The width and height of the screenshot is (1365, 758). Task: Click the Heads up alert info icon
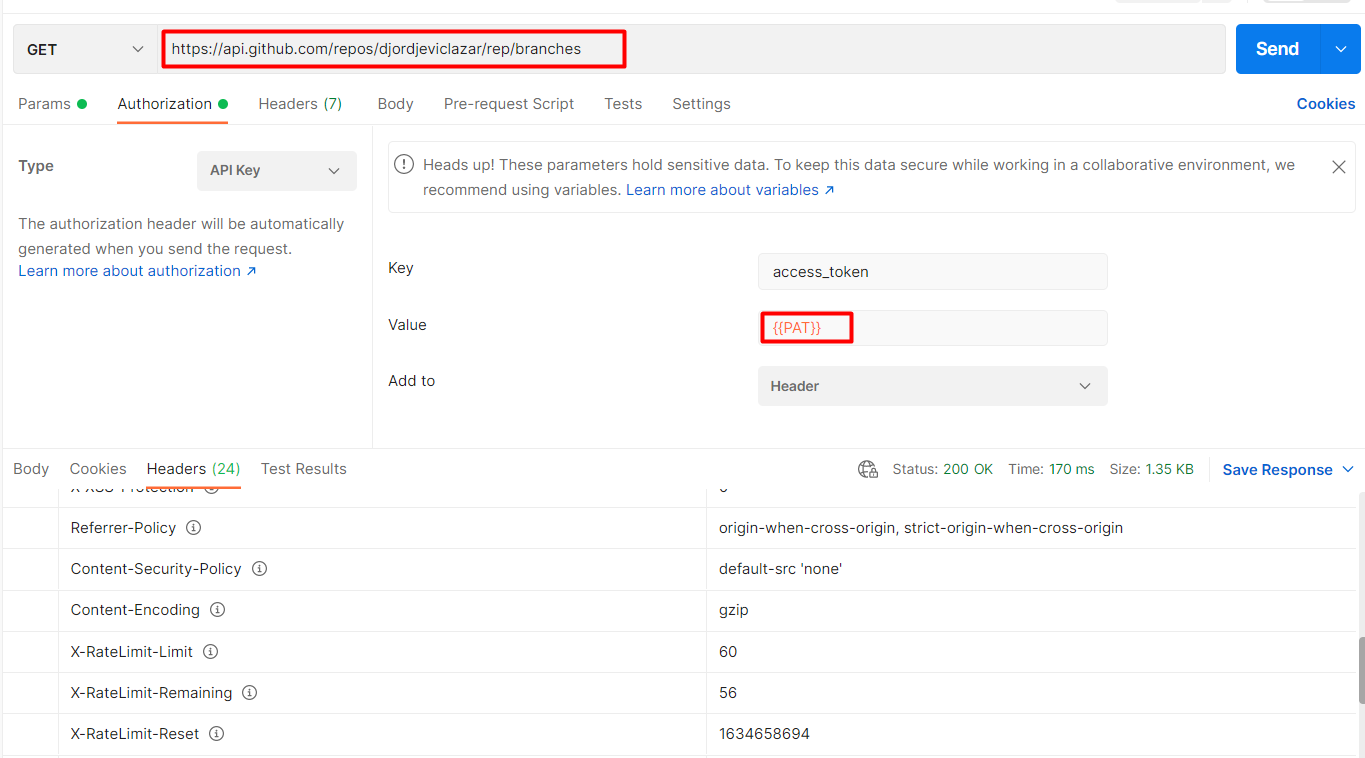[404, 164]
